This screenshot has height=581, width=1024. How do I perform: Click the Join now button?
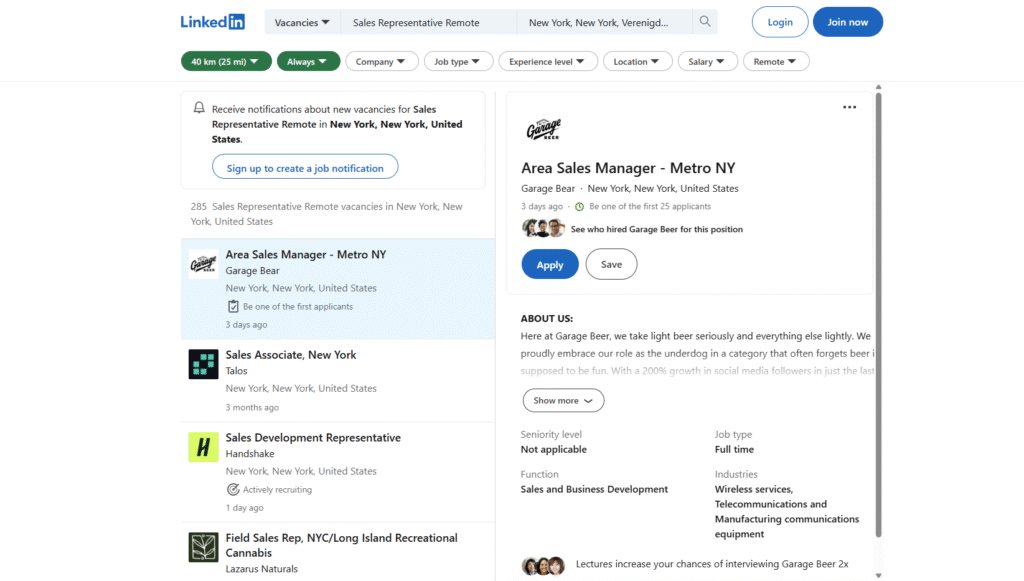point(848,22)
